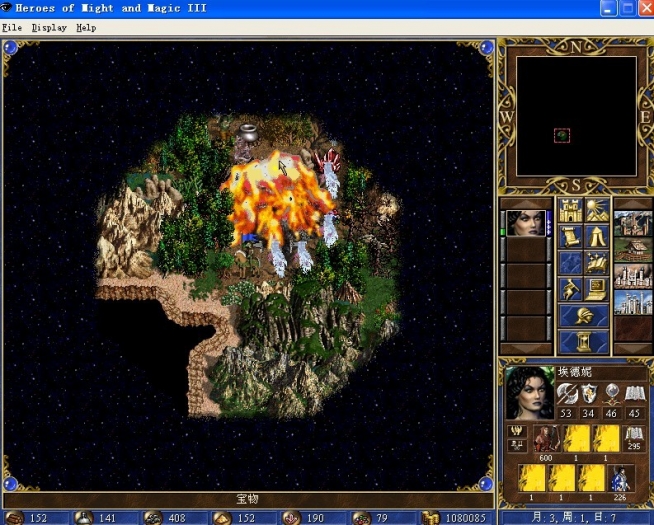
Task: Select fourth town with blue-sky tower thumbnail
Action: tap(633, 302)
